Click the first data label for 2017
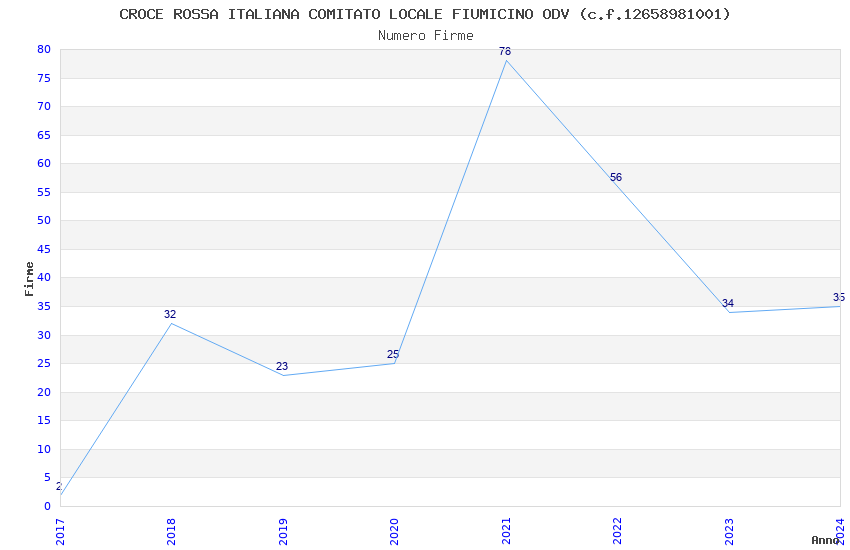This screenshot has height=550, width=850. click(59, 486)
